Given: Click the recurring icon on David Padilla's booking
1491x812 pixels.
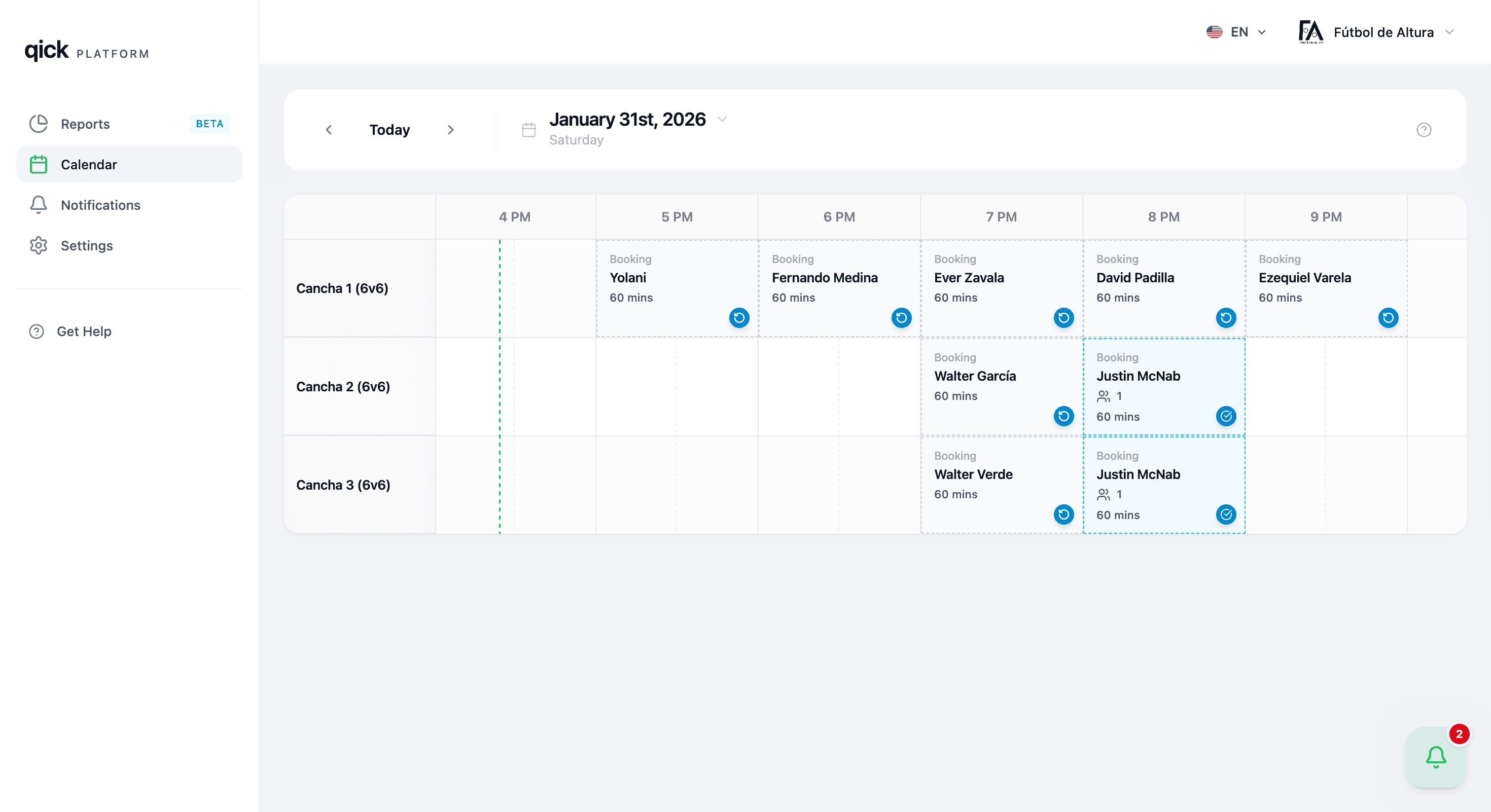Looking at the screenshot, I should pos(1226,317).
